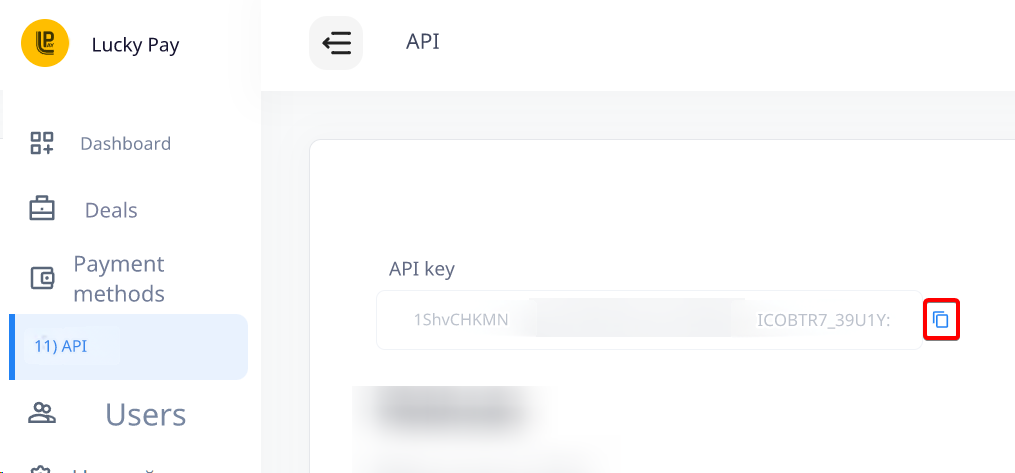This screenshot has width=1015, height=473.
Task: Click the Payment methods wallet icon
Action: coord(42,278)
